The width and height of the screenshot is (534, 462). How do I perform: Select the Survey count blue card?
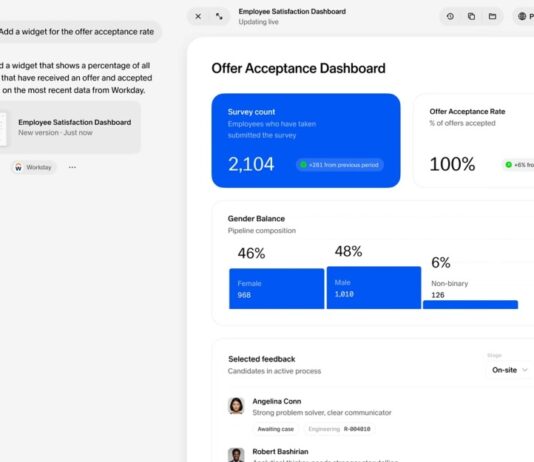point(306,140)
